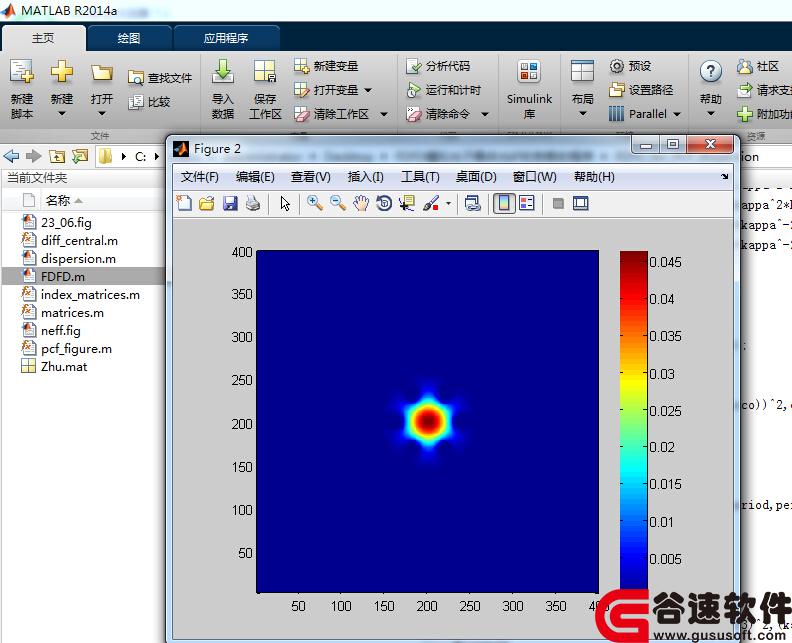Click Show Plot Tools and dock icon
The height and width of the screenshot is (643, 792).
coord(580,204)
